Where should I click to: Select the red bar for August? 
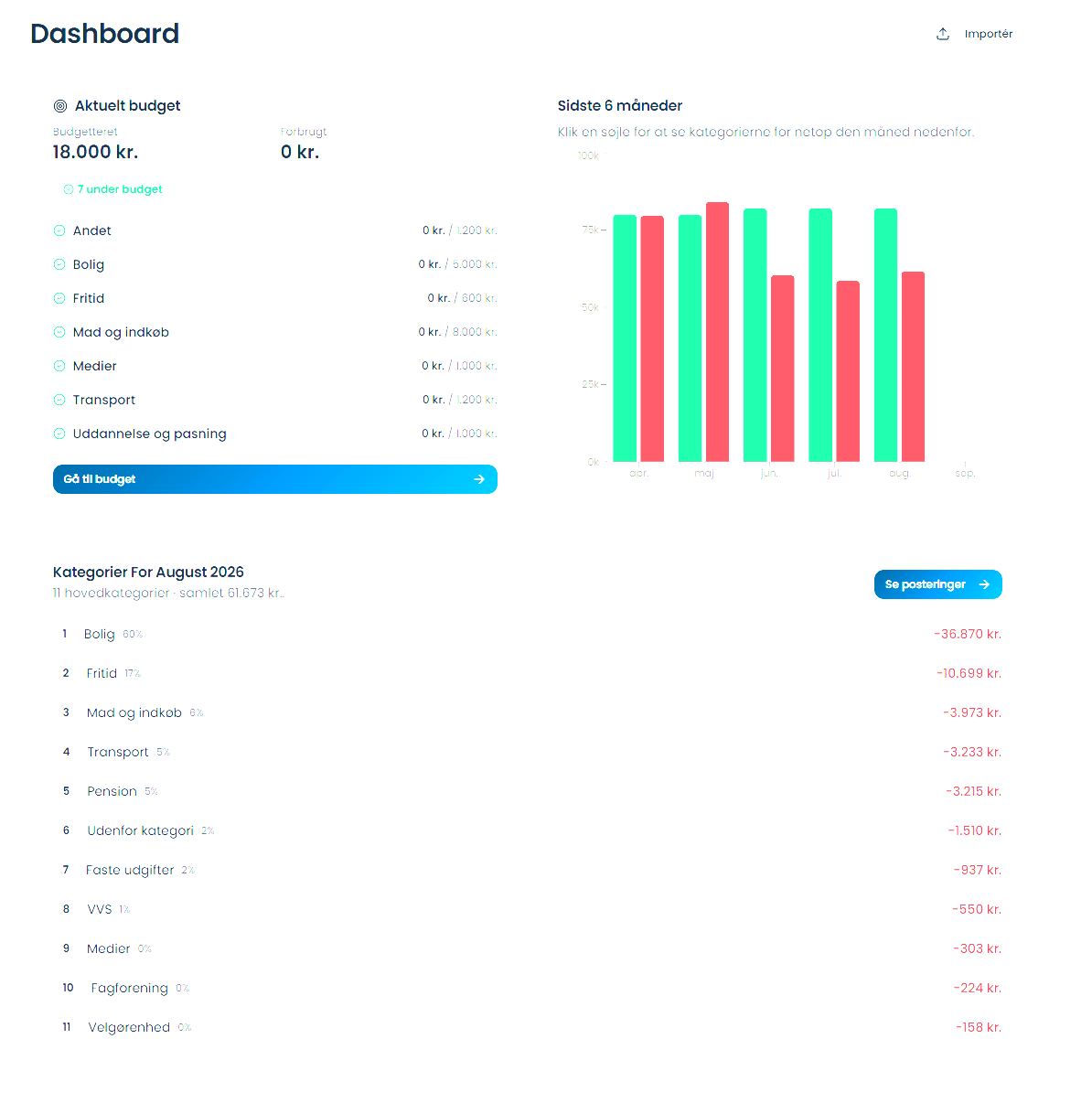click(914, 367)
